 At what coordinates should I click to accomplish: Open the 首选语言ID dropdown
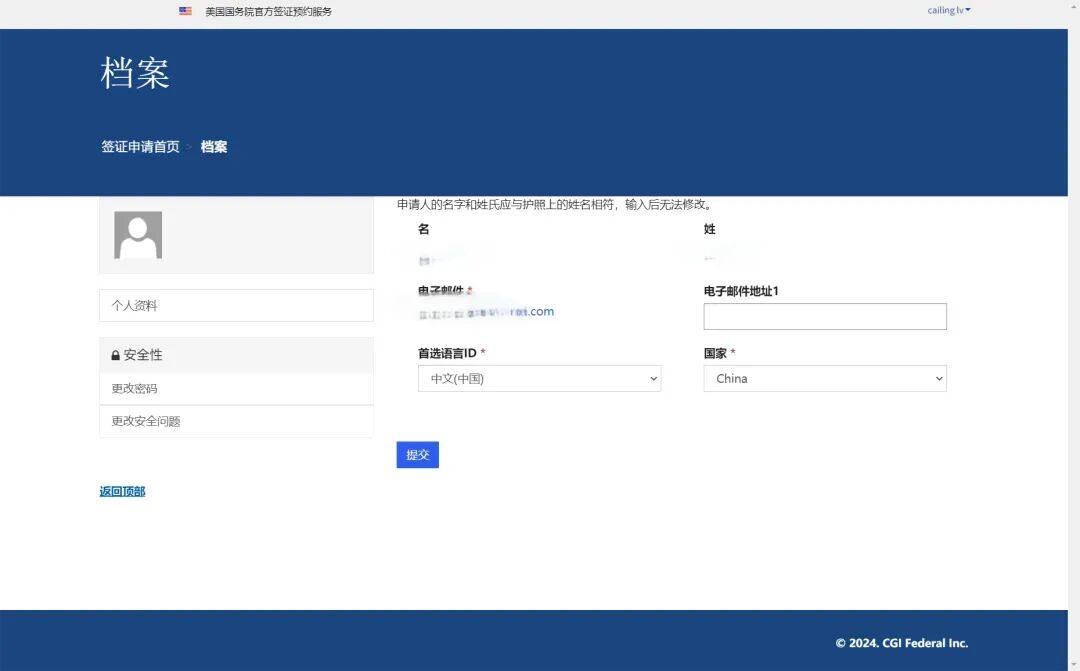pyautogui.click(x=539, y=378)
